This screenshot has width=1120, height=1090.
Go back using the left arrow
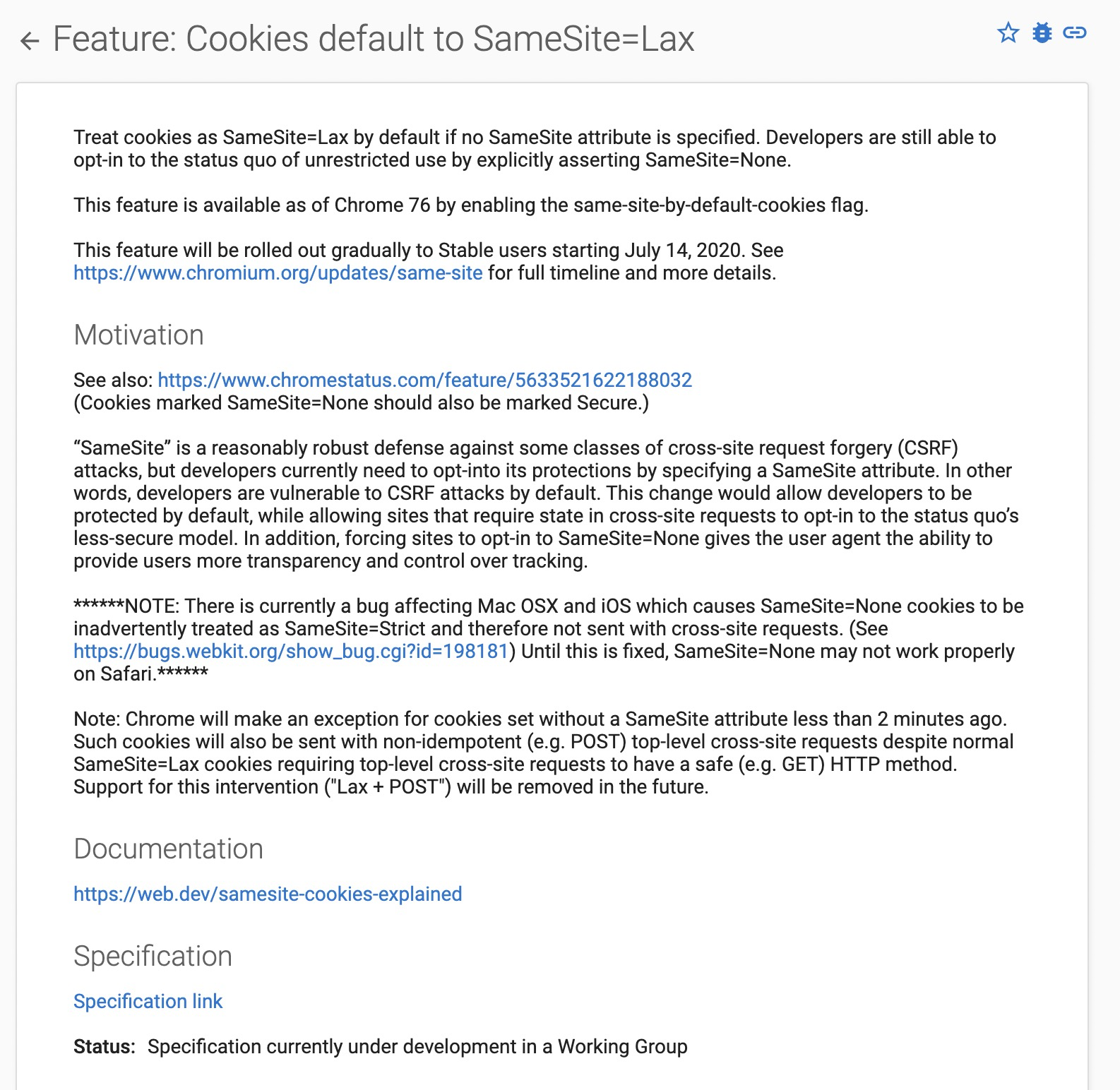[x=30, y=41]
